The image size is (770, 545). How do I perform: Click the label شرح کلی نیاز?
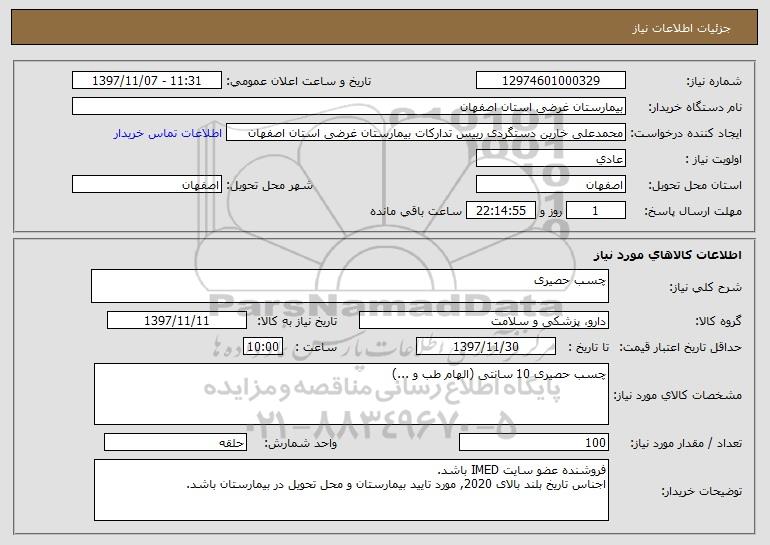[706, 287]
